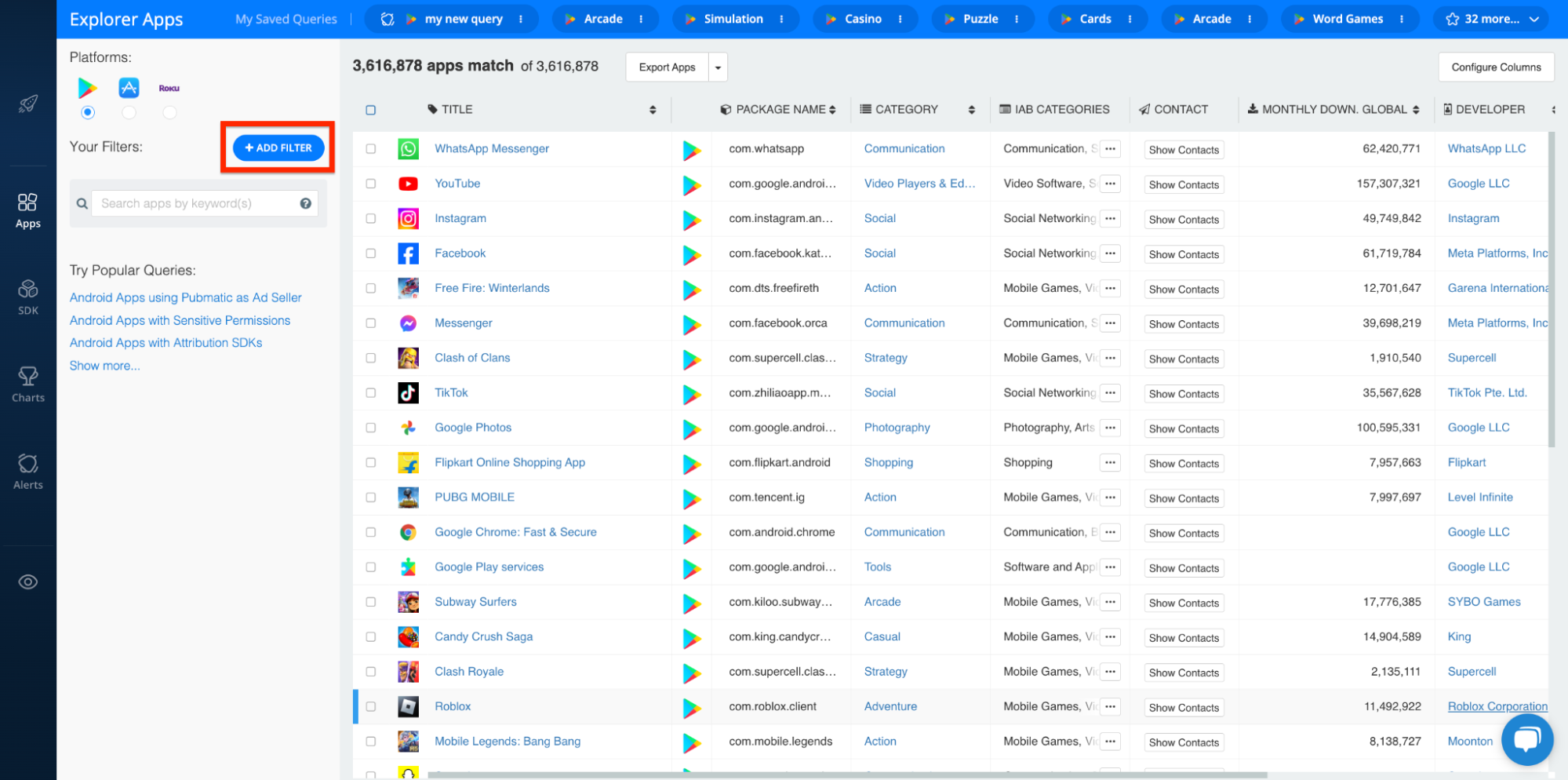Sort table by Title column
The height and width of the screenshot is (780, 1568).
pos(653,110)
